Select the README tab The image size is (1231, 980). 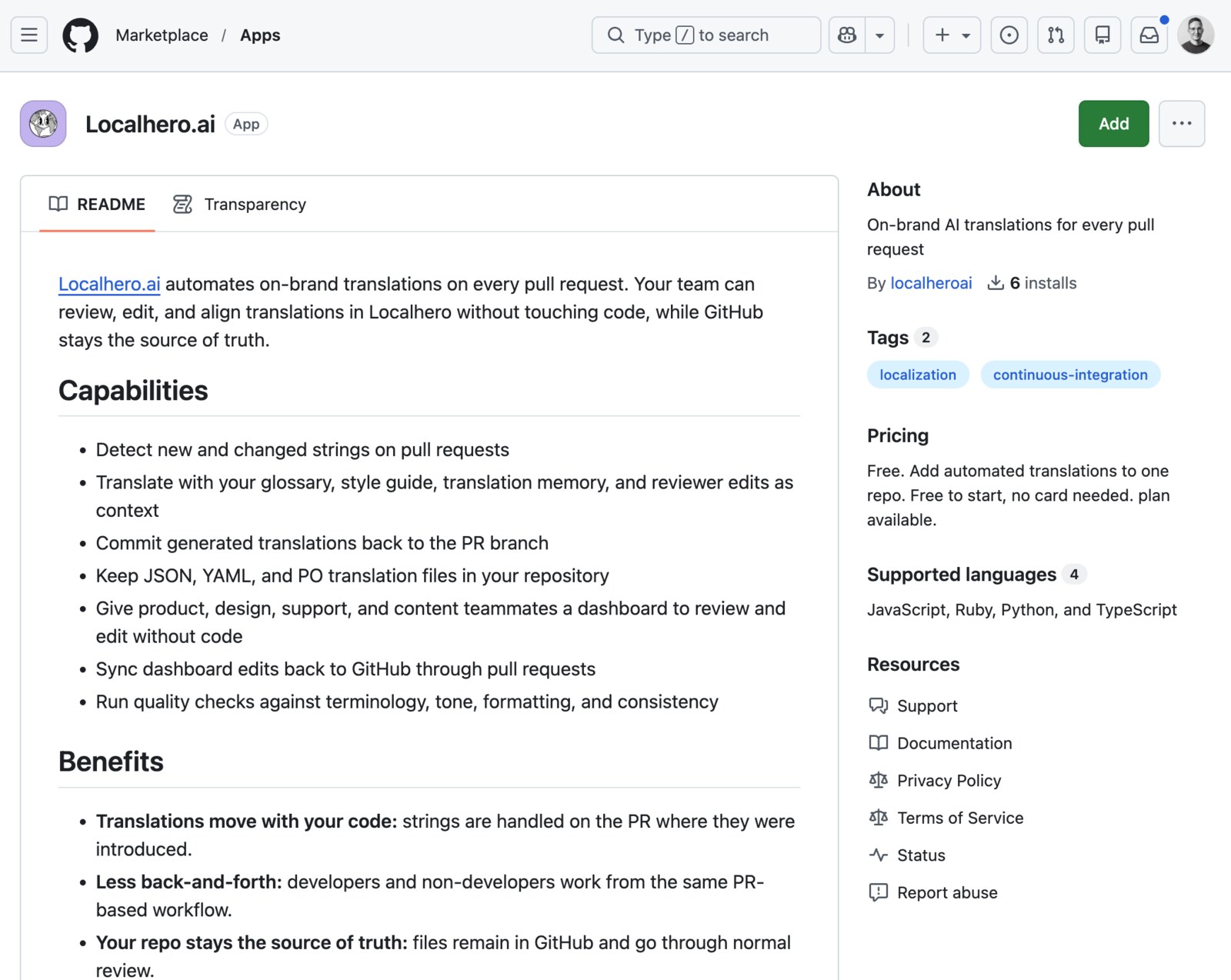(97, 204)
